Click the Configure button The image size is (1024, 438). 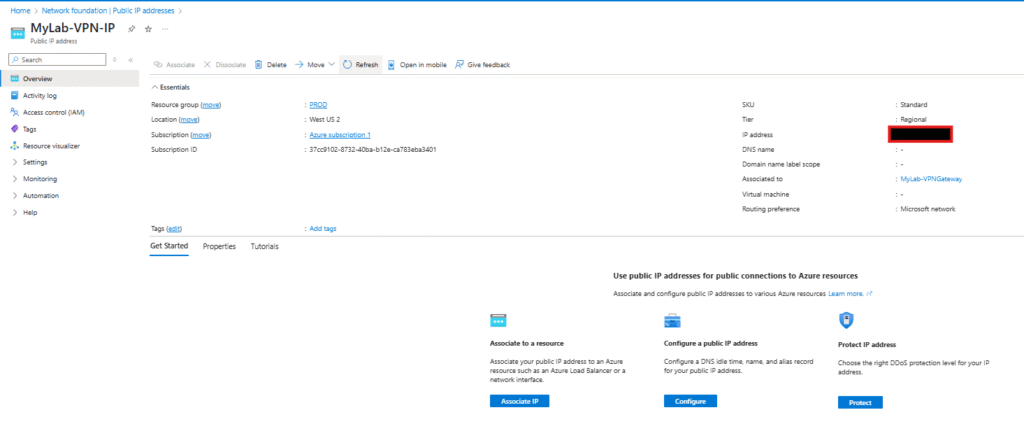coord(690,401)
